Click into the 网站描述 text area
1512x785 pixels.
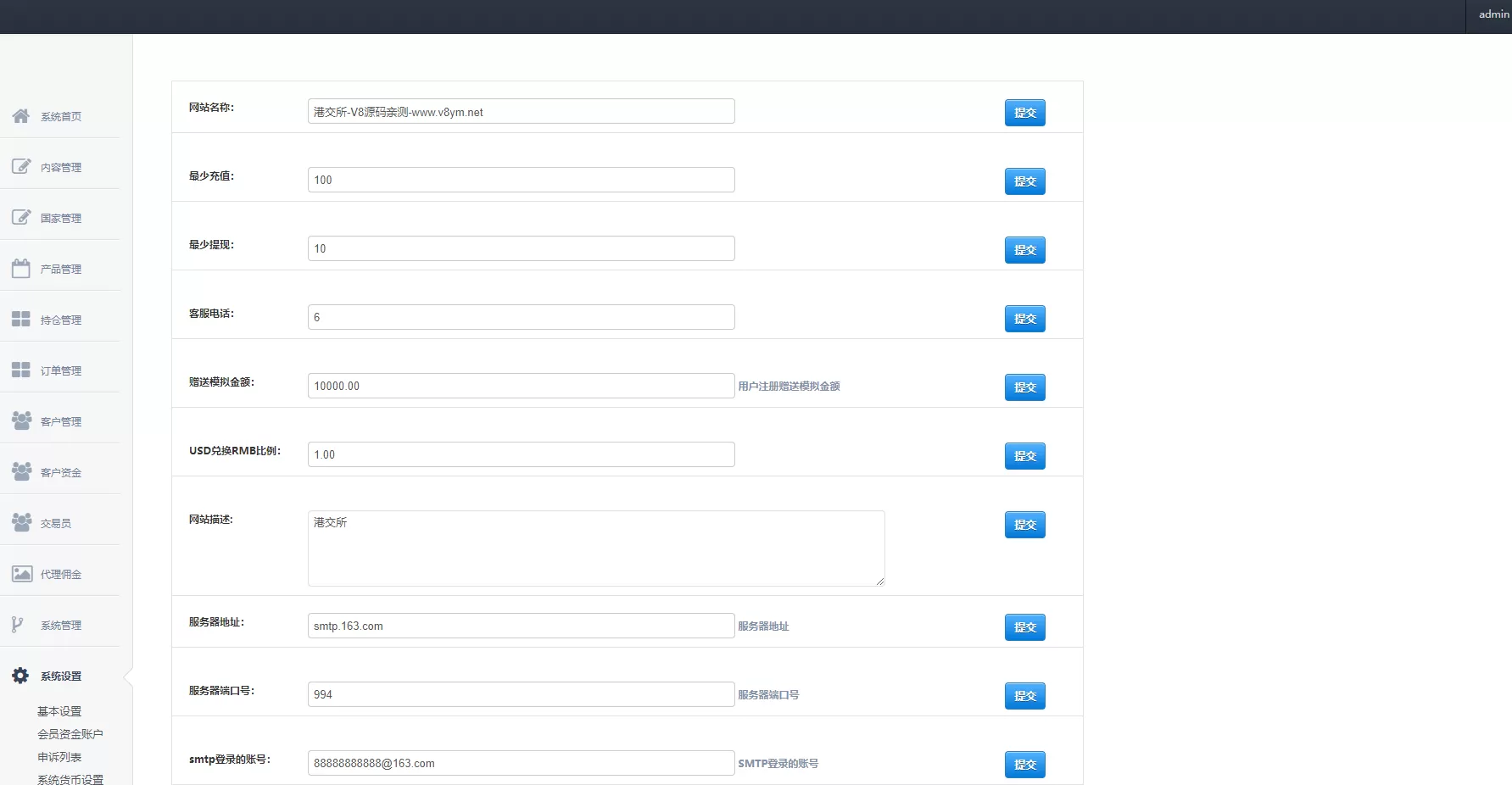pyautogui.click(x=595, y=548)
